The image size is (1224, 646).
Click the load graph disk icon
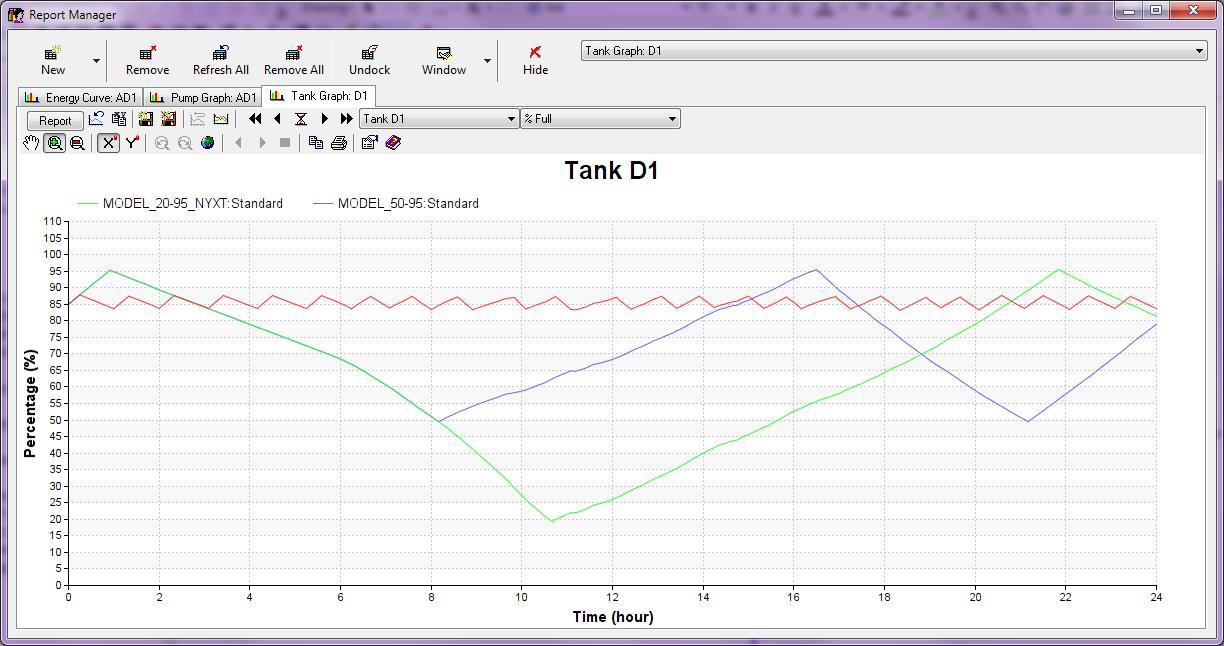(x=168, y=118)
